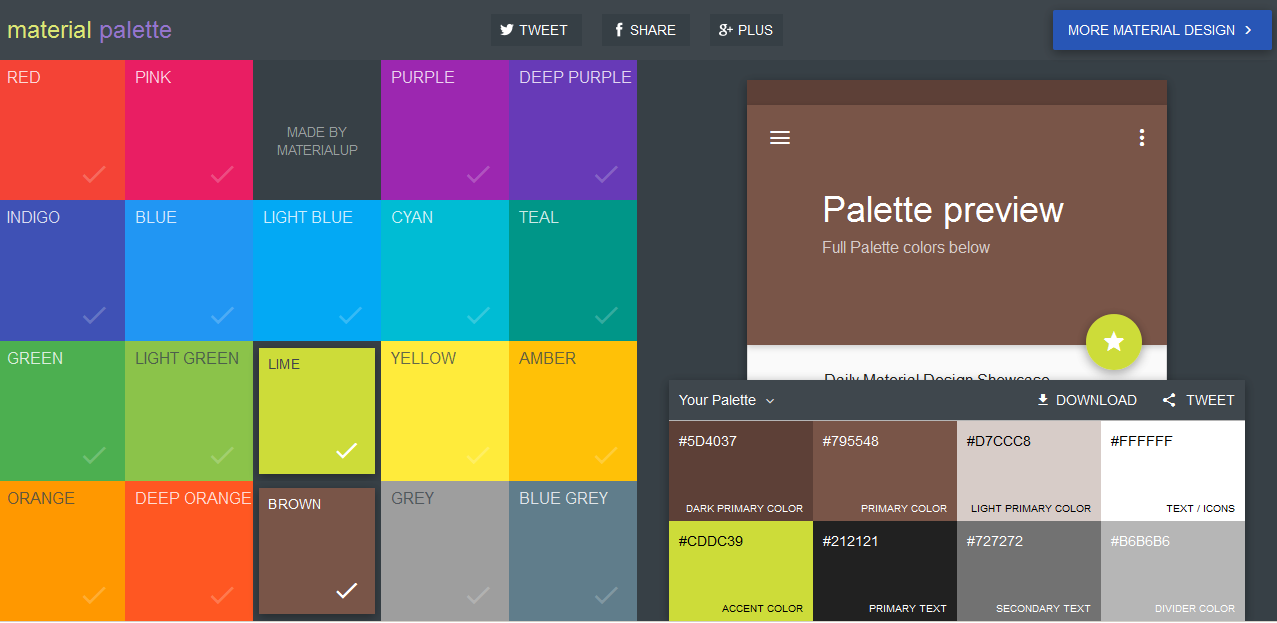Click the Twitter bird icon in the TWEET button
The height and width of the screenshot is (623, 1277).
point(505,30)
